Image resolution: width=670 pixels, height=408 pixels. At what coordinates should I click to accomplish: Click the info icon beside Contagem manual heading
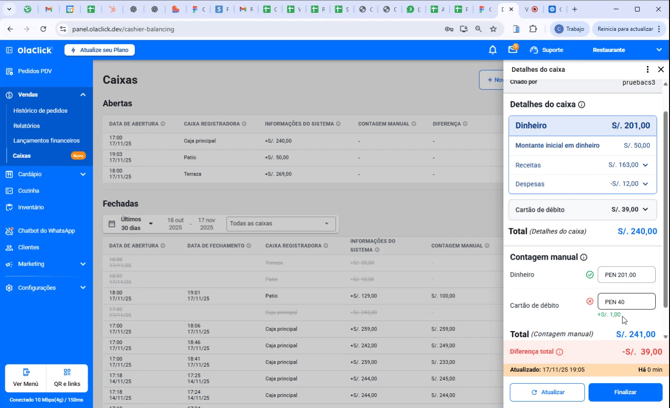pos(584,257)
